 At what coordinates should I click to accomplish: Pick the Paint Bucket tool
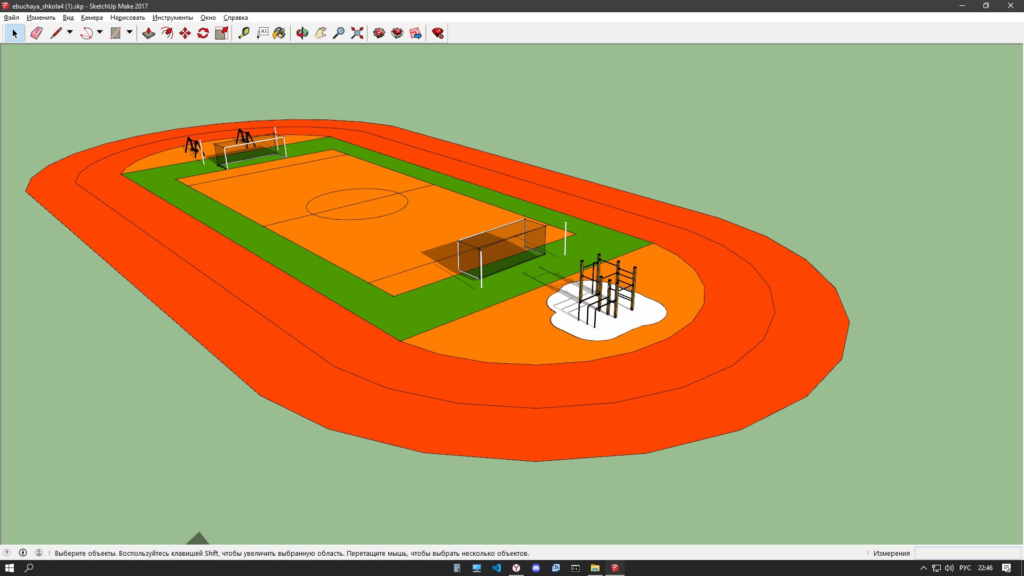pyautogui.click(x=280, y=33)
